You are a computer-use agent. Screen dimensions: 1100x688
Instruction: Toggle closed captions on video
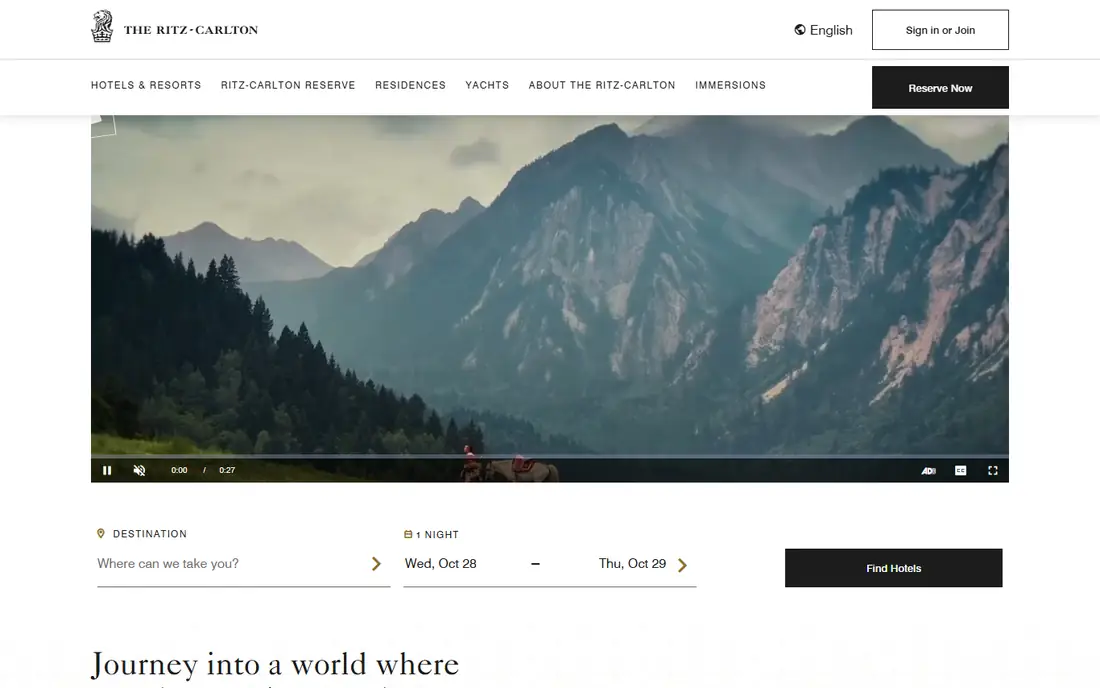coord(960,471)
